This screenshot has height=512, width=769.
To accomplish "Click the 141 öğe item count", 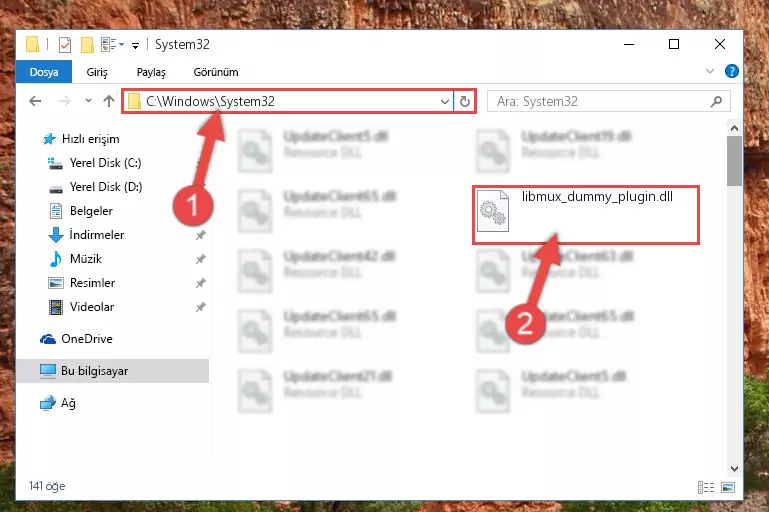I will coord(47,486).
